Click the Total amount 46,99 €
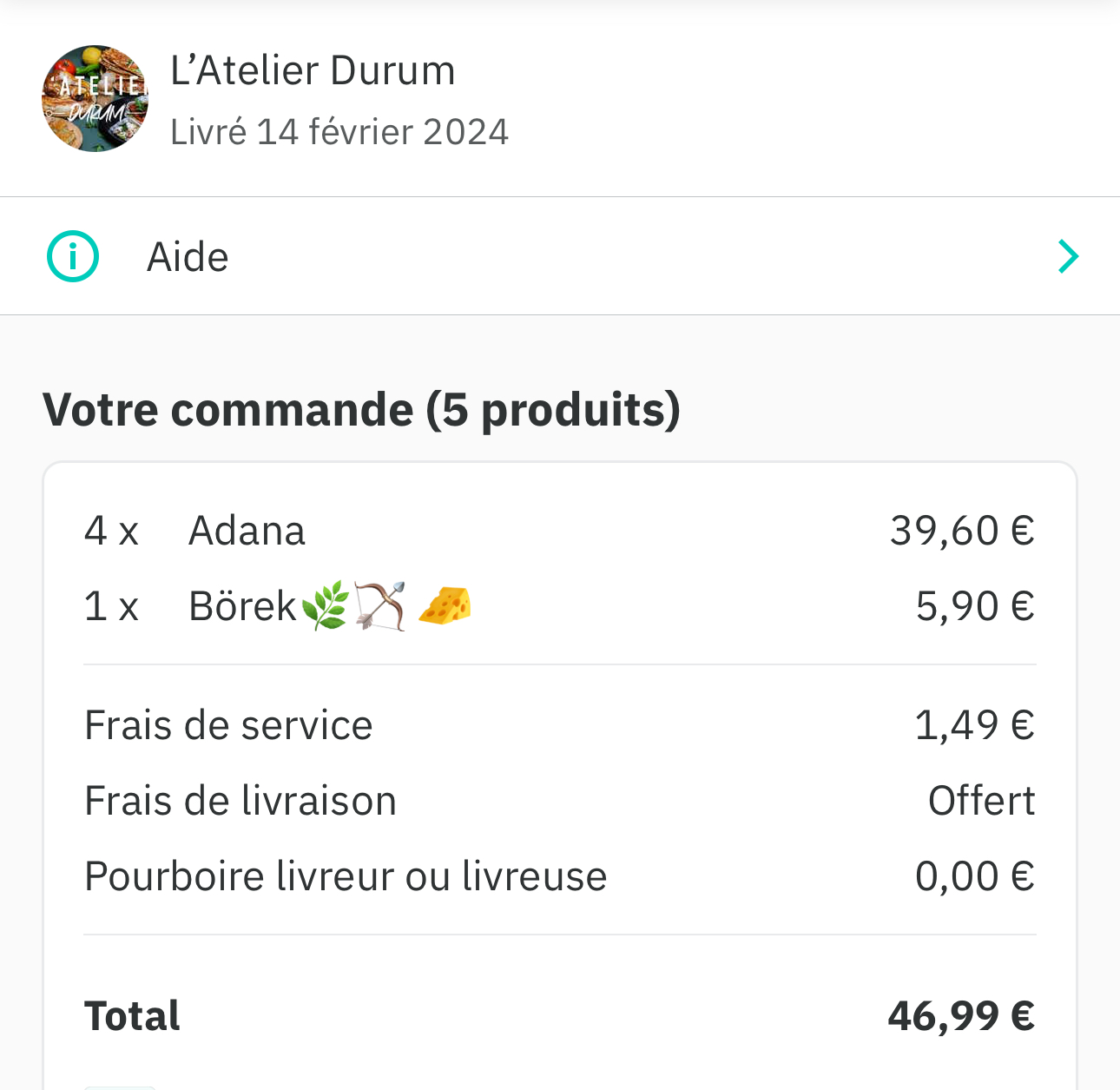1120x1090 pixels. tap(961, 1015)
